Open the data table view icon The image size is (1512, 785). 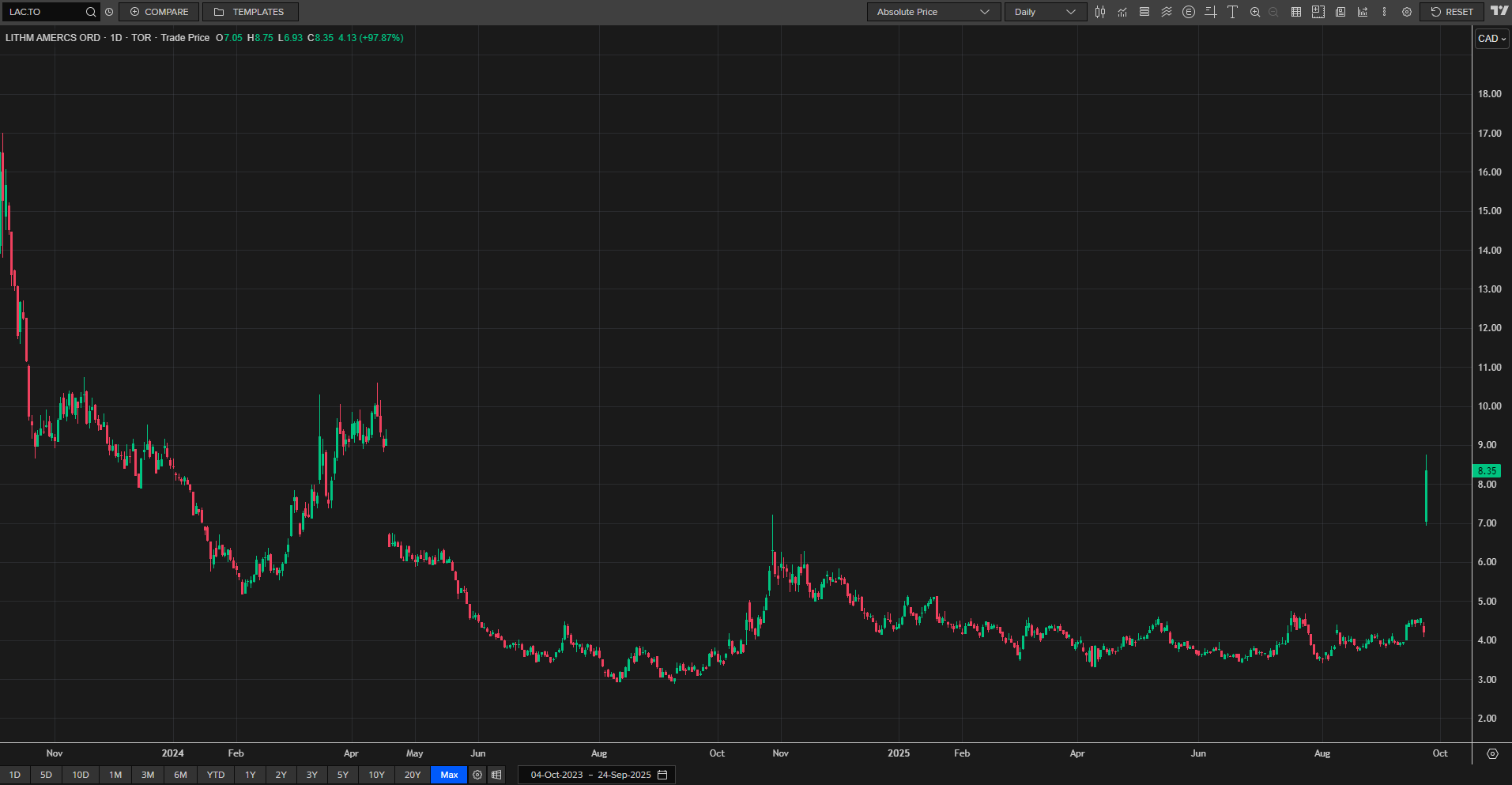[1296, 12]
